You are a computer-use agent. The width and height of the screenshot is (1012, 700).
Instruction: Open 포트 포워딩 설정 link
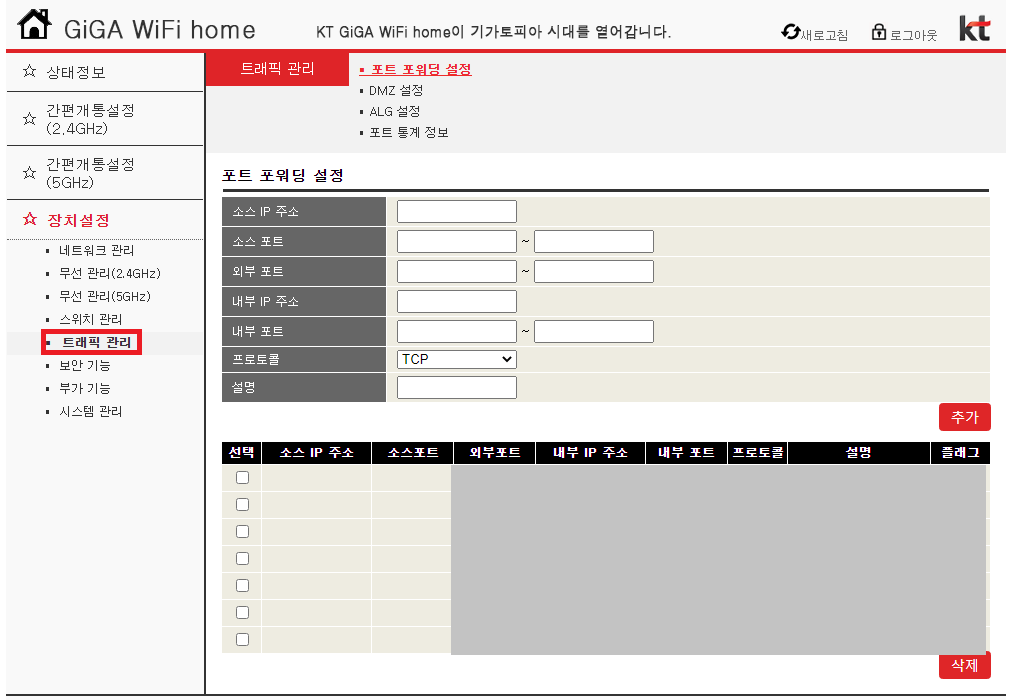point(421,70)
